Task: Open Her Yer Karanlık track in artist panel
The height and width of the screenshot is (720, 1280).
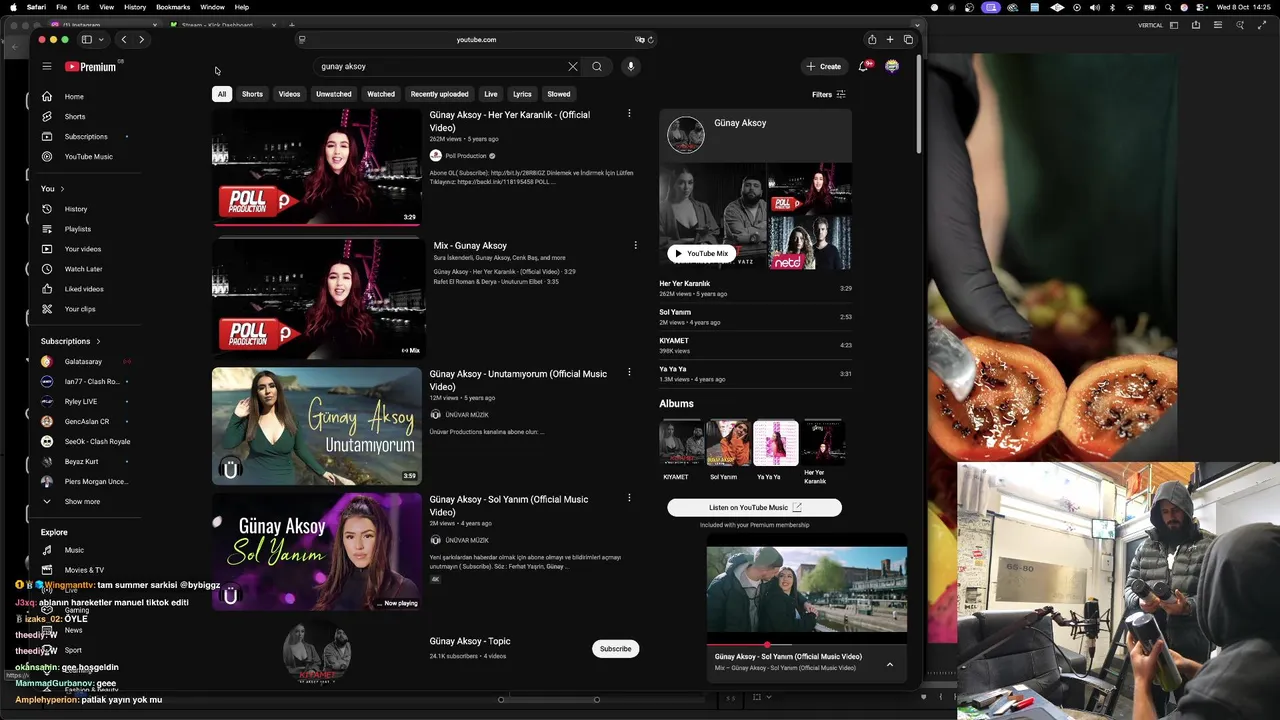Action: (755, 288)
